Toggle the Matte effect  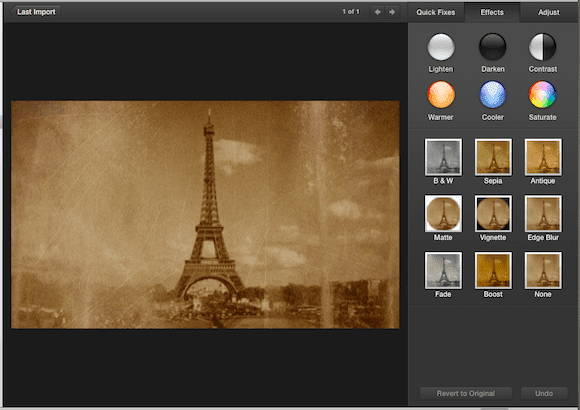(443, 214)
